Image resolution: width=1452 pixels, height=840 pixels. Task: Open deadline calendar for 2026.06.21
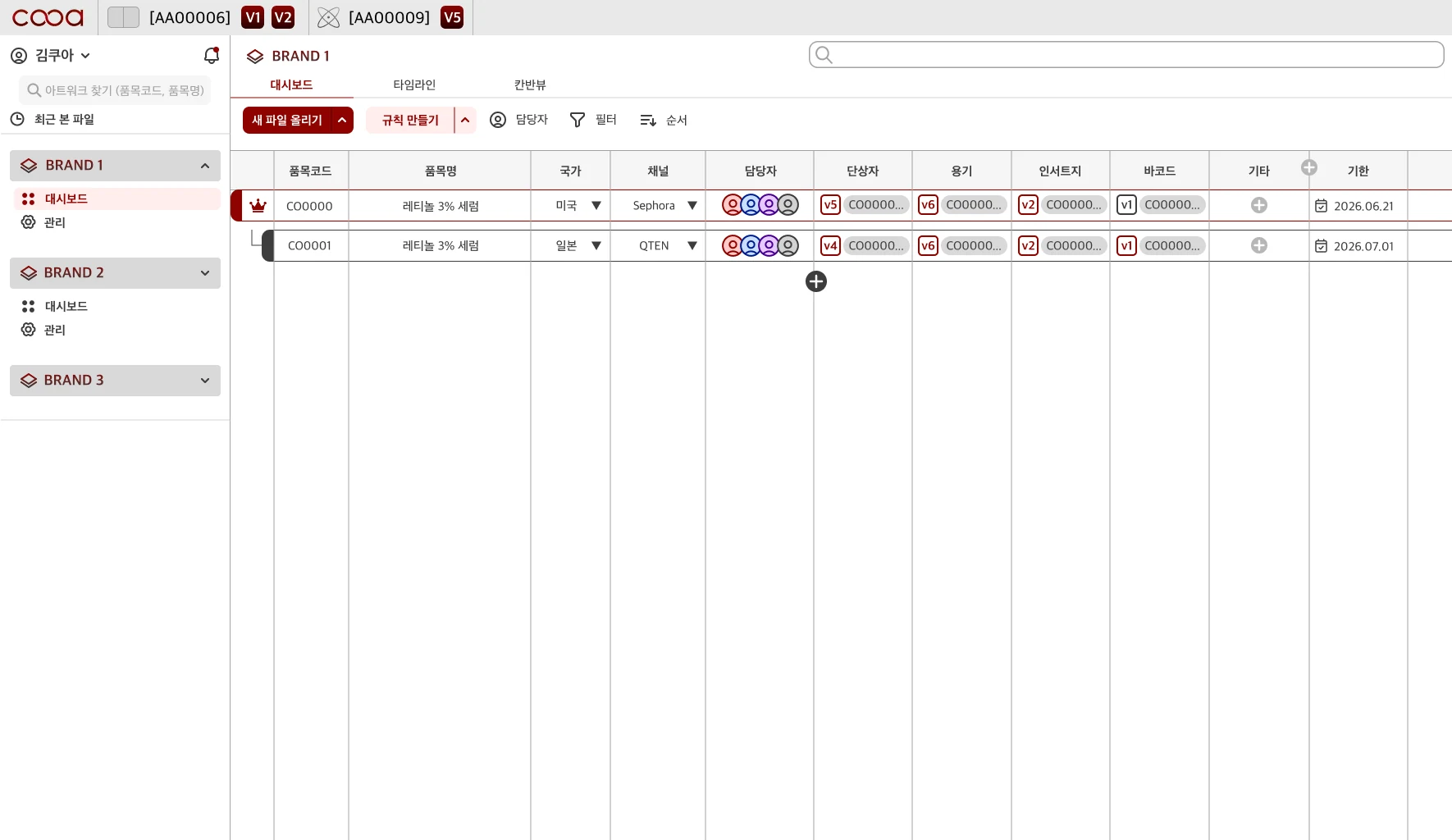[1322, 206]
